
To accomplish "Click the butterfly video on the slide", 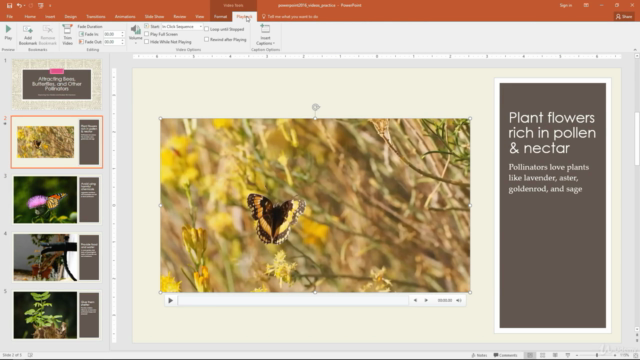I will [315, 205].
